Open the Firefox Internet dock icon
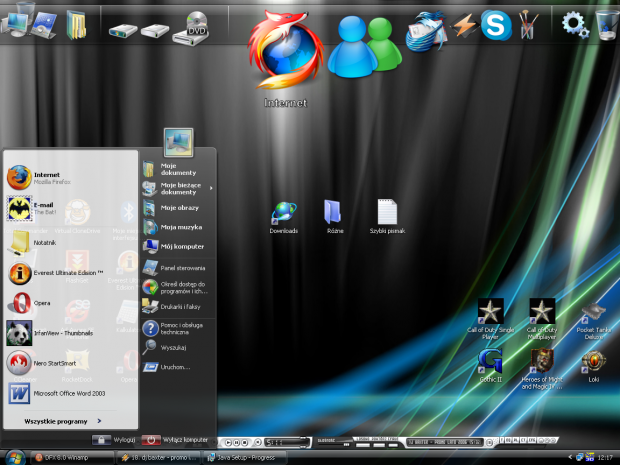Image resolution: width=620 pixels, height=465 pixels. [x=285, y=49]
